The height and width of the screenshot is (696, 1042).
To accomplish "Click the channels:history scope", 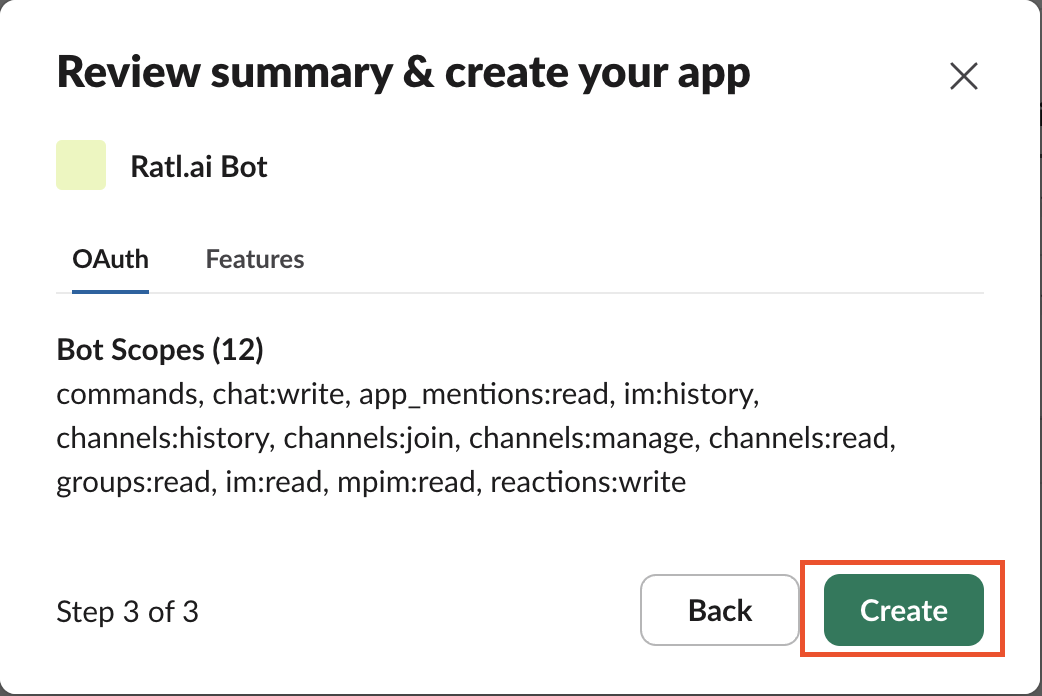I will pos(162,438).
